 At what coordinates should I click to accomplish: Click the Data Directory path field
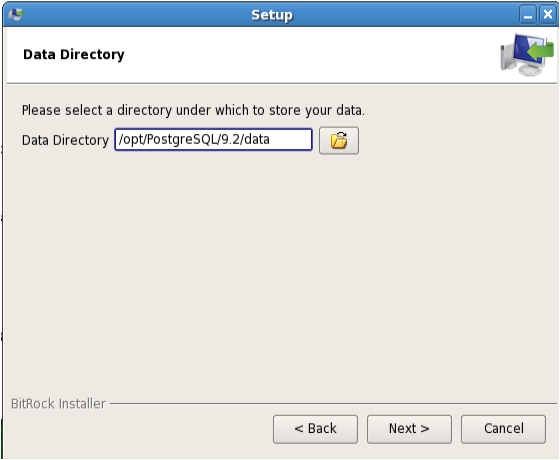coord(213,140)
